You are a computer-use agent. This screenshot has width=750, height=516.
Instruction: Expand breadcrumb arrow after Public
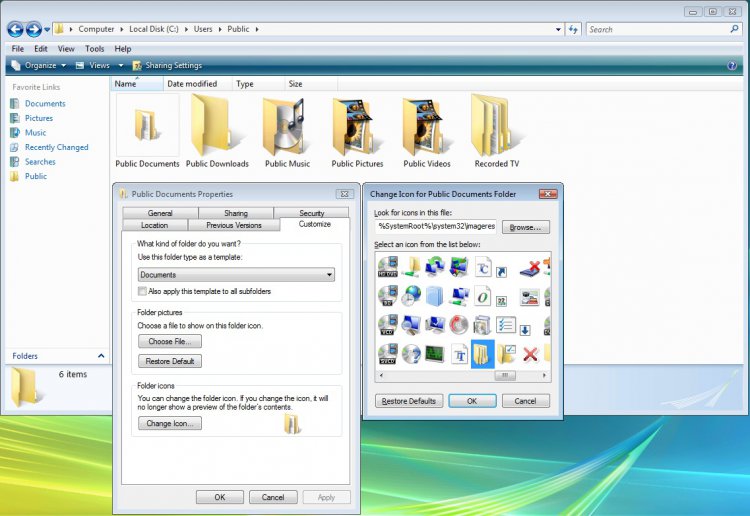coord(257,29)
